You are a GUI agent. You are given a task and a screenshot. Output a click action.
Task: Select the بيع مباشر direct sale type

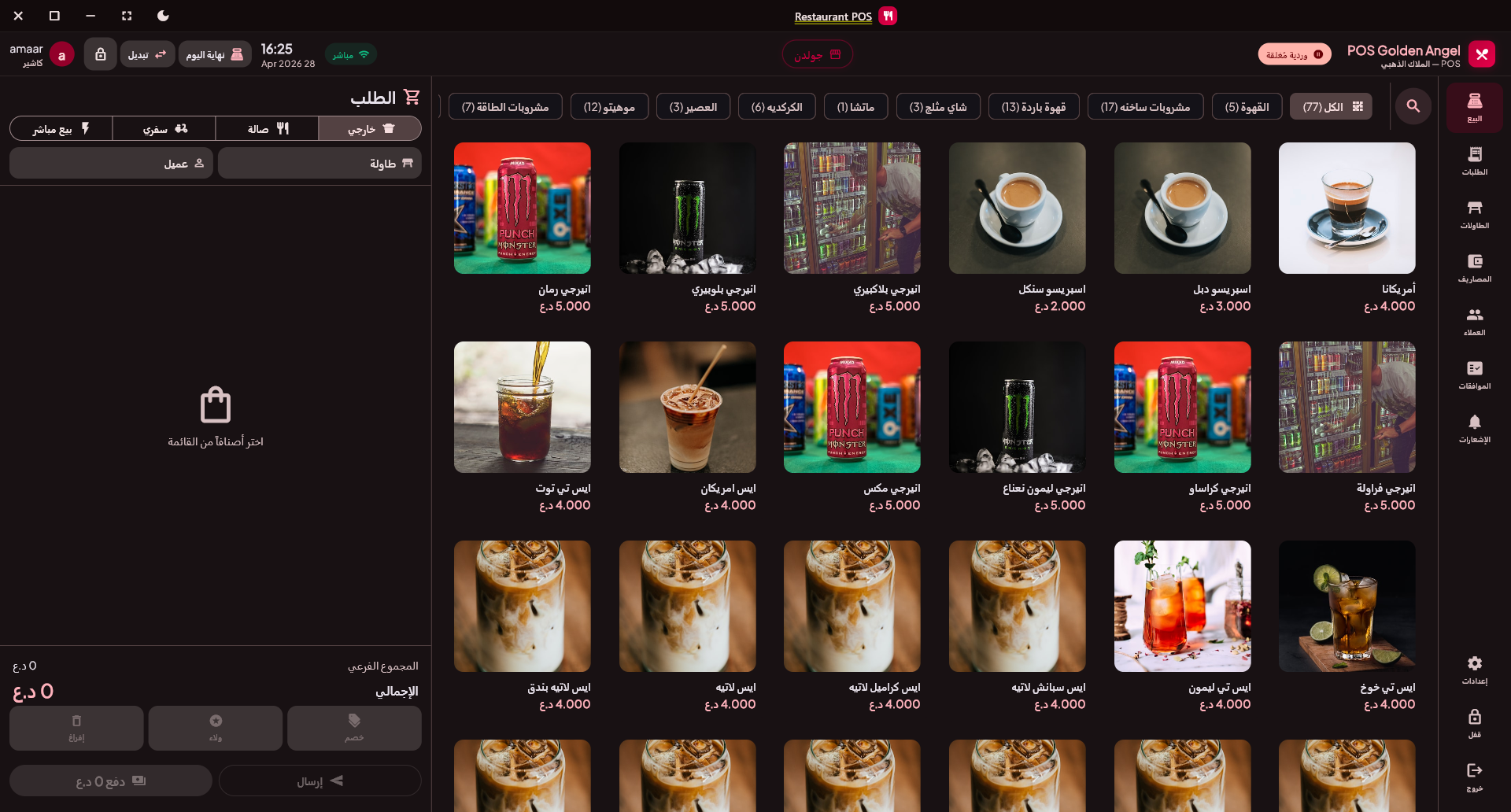61,128
